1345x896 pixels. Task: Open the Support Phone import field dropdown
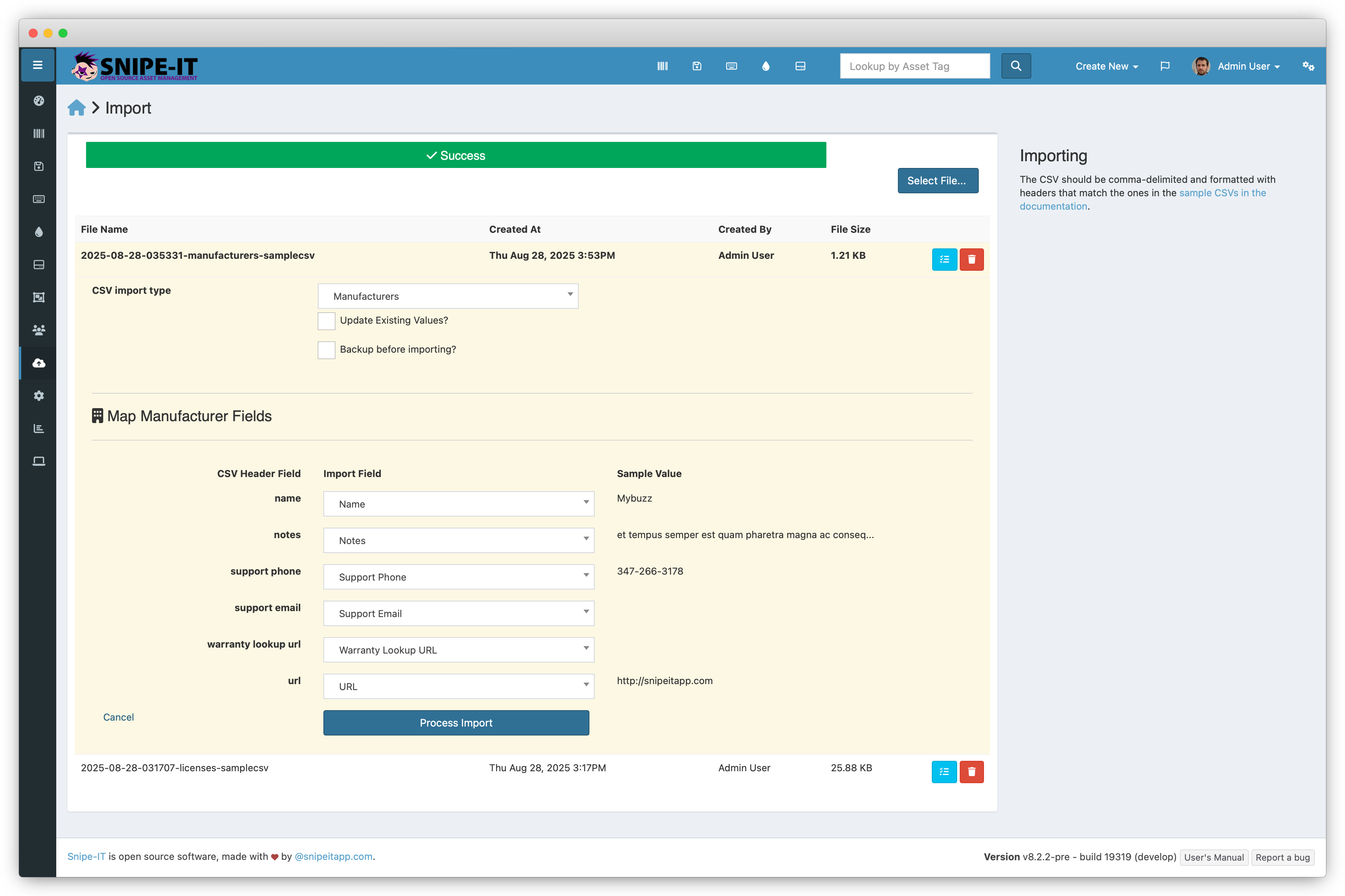(x=458, y=577)
